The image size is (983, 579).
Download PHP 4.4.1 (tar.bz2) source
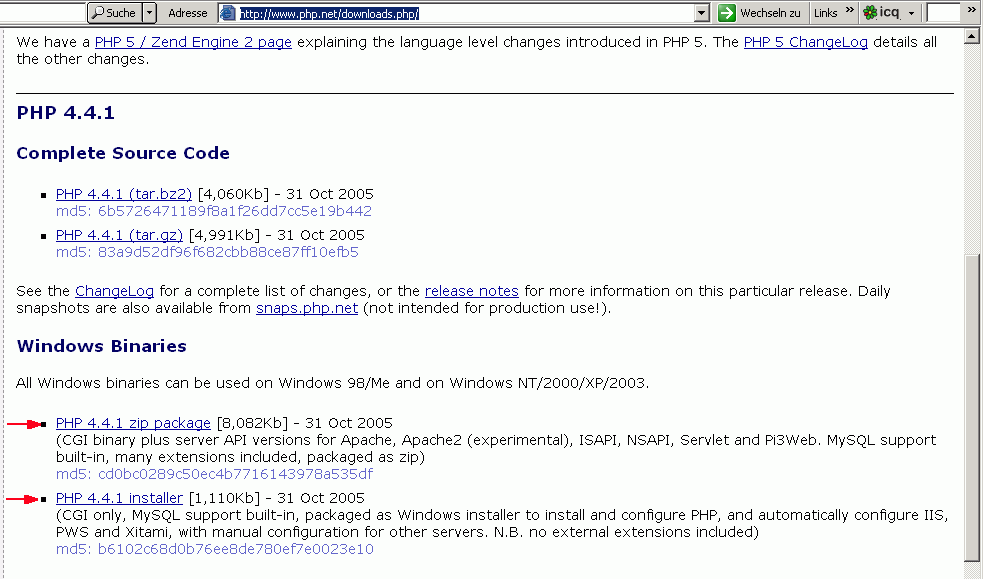point(124,194)
